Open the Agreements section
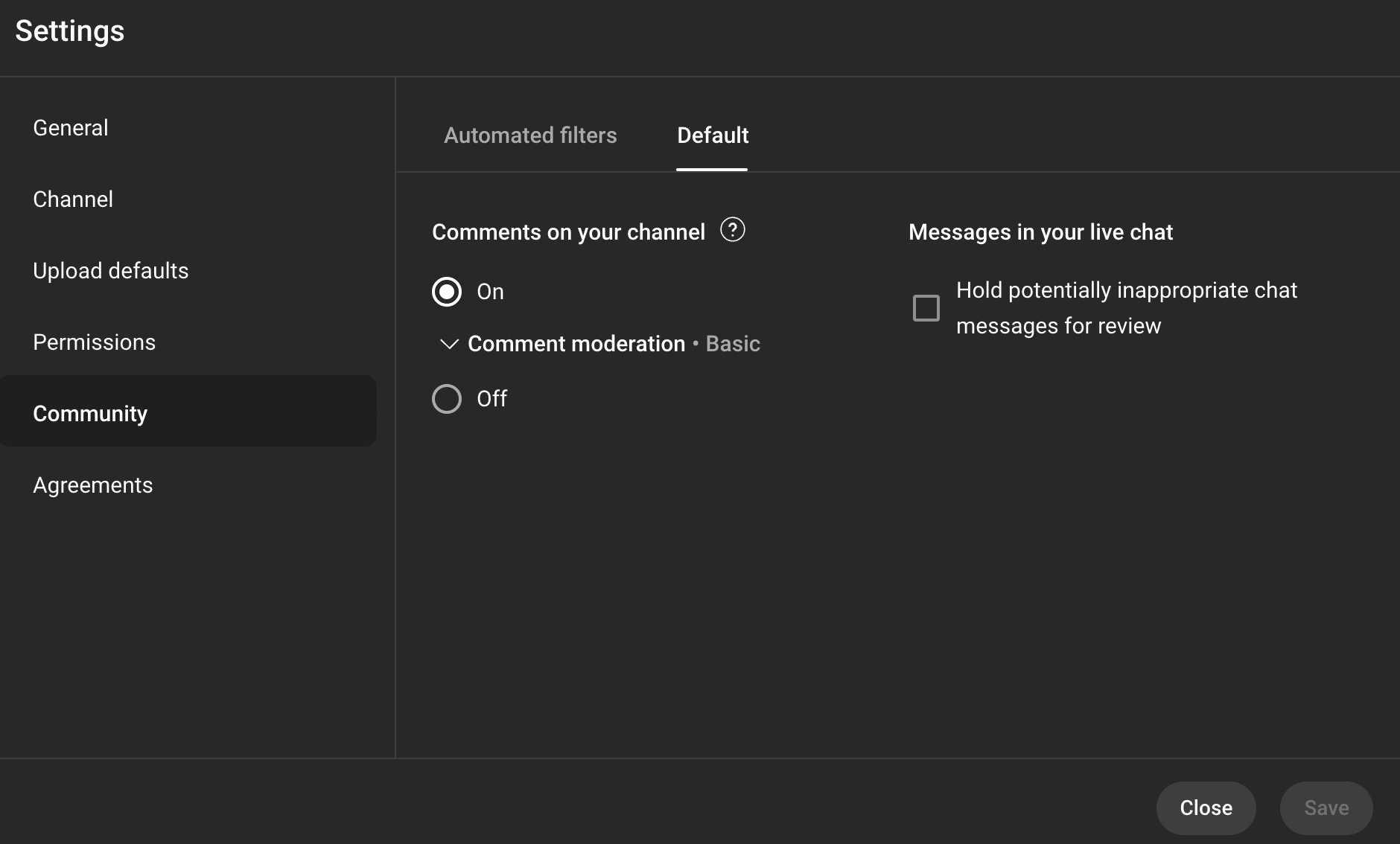The width and height of the screenshot is (1400, 844). tap(93, 485)
